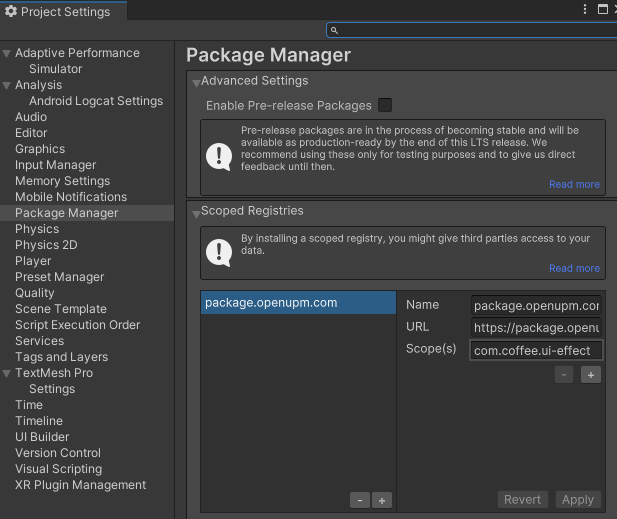
Task: Click the settings search field
Action: pos(471,30)
